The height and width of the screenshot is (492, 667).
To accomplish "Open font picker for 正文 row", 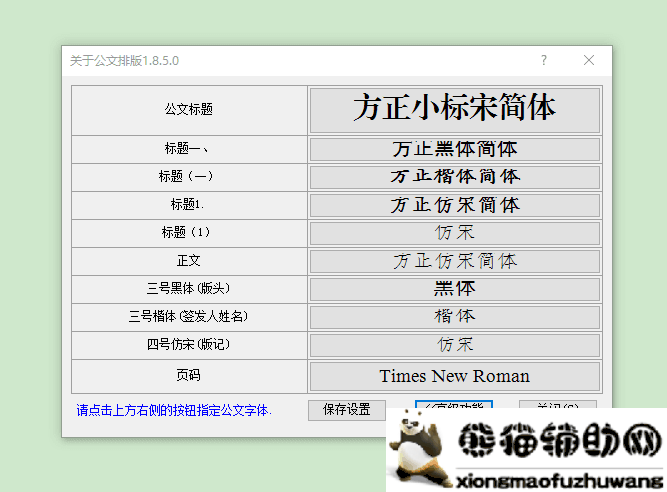I will coord(454,261).
